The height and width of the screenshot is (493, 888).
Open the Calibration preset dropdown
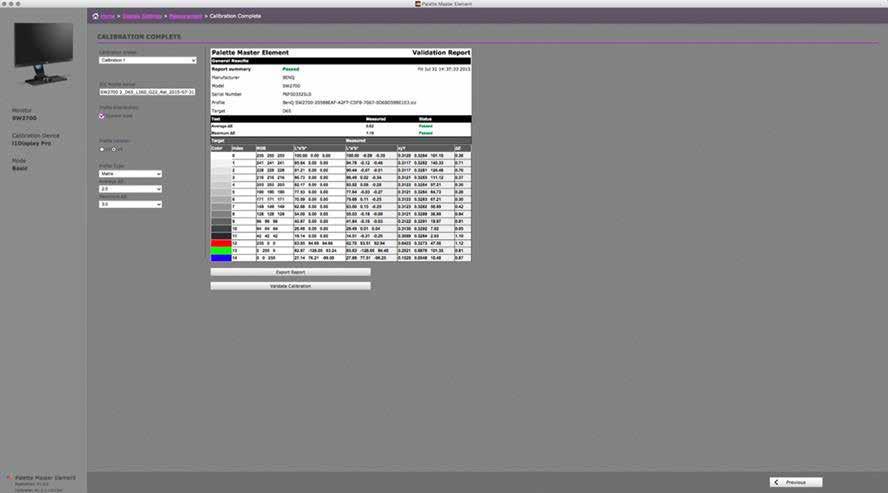tap(148, 60)
